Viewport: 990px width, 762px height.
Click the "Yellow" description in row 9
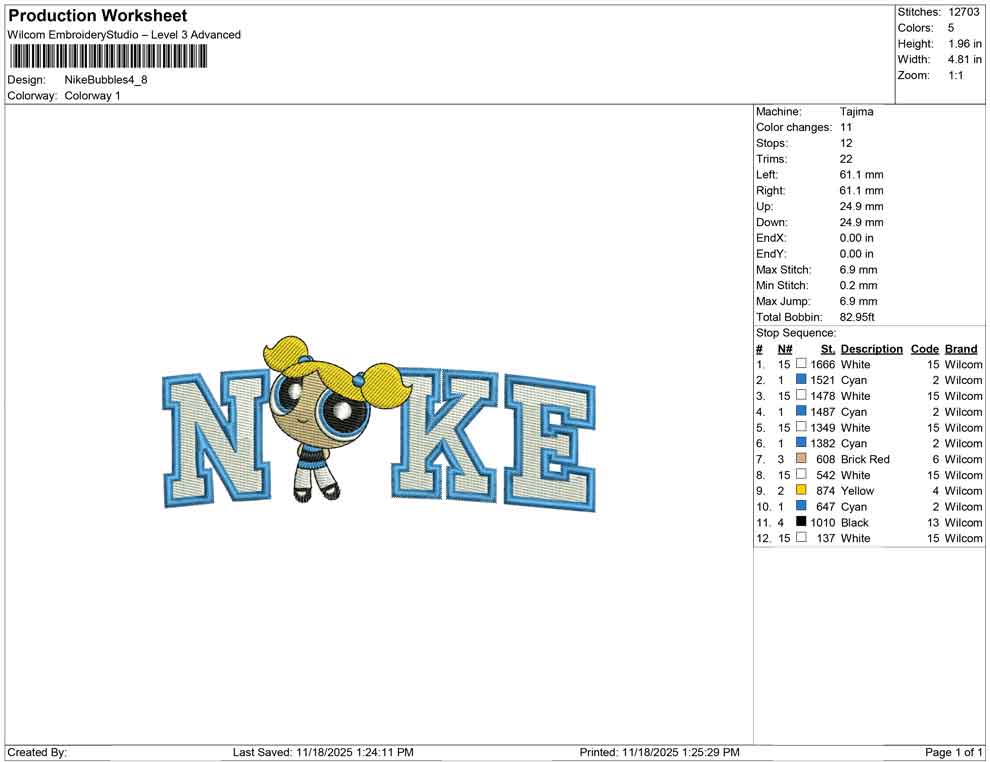(x=857, y=491)
